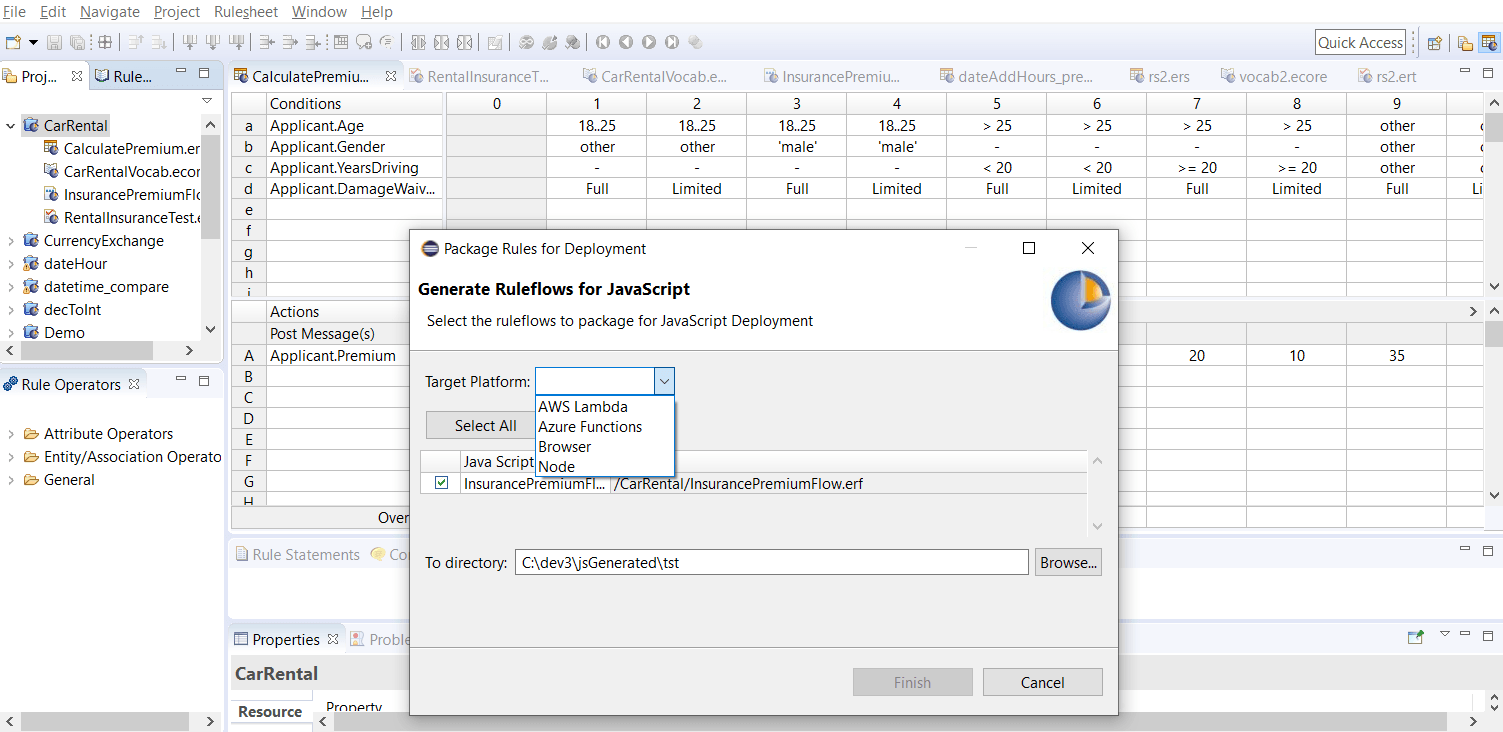Click the Browse... button
This screenshot has width=1503, height=732.
pyautogui.click(x=1068, y=562)
